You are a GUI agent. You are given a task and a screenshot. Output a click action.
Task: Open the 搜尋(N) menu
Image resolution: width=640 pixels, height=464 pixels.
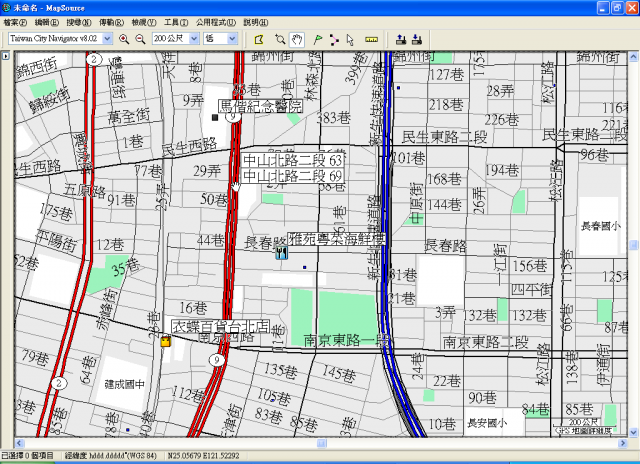(x=79, y=22)
